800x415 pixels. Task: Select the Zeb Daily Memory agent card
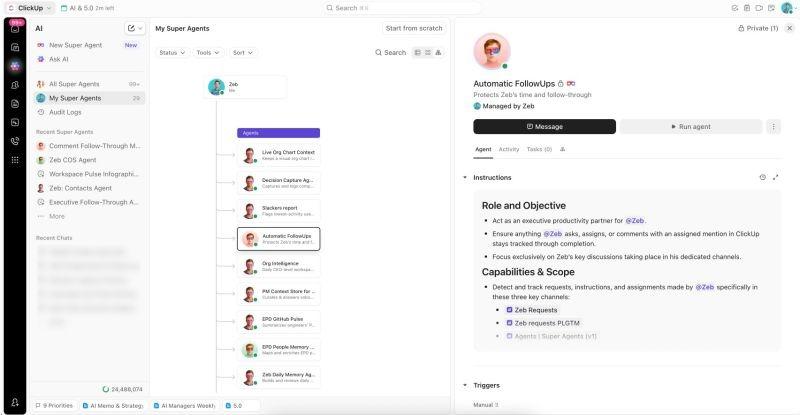279,377
